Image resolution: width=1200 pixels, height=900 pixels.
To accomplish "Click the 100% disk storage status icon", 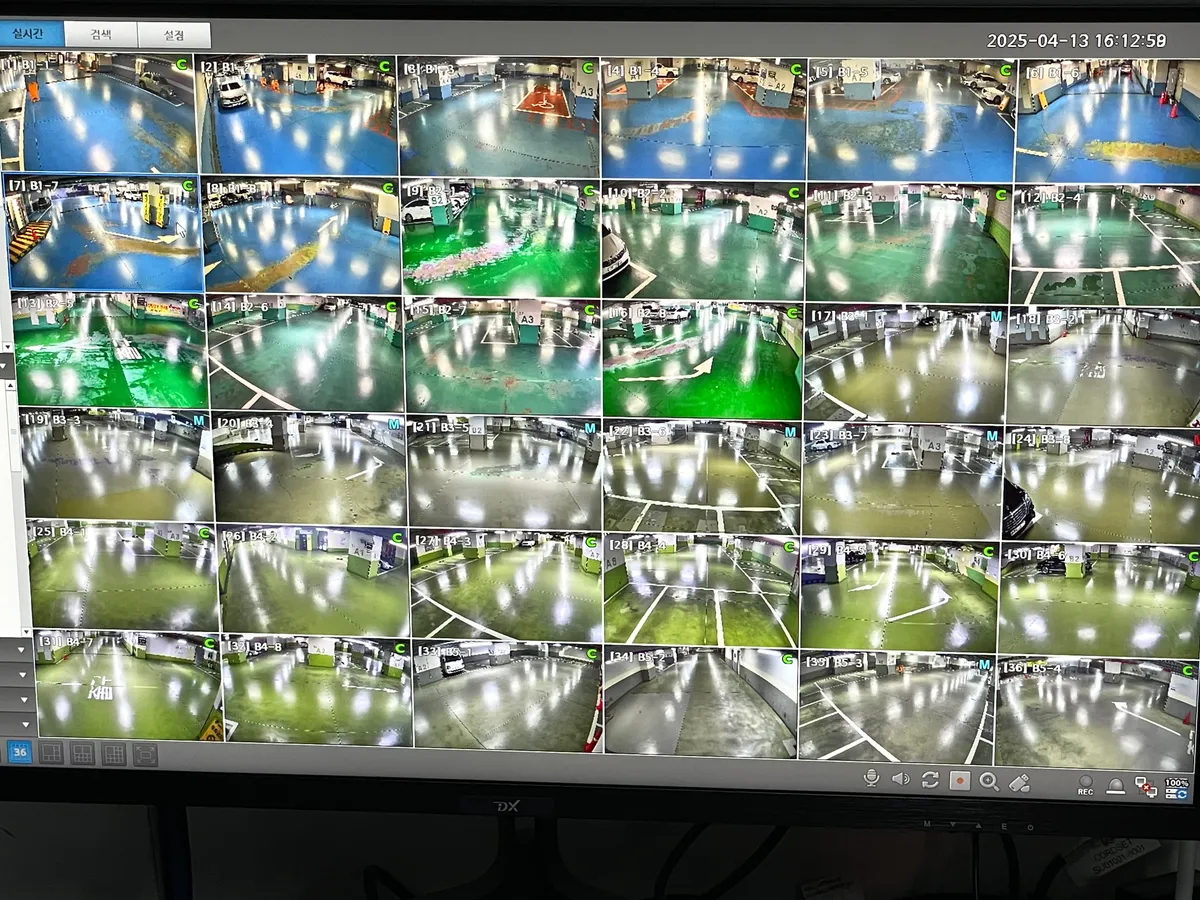I will coord(1177,788).
